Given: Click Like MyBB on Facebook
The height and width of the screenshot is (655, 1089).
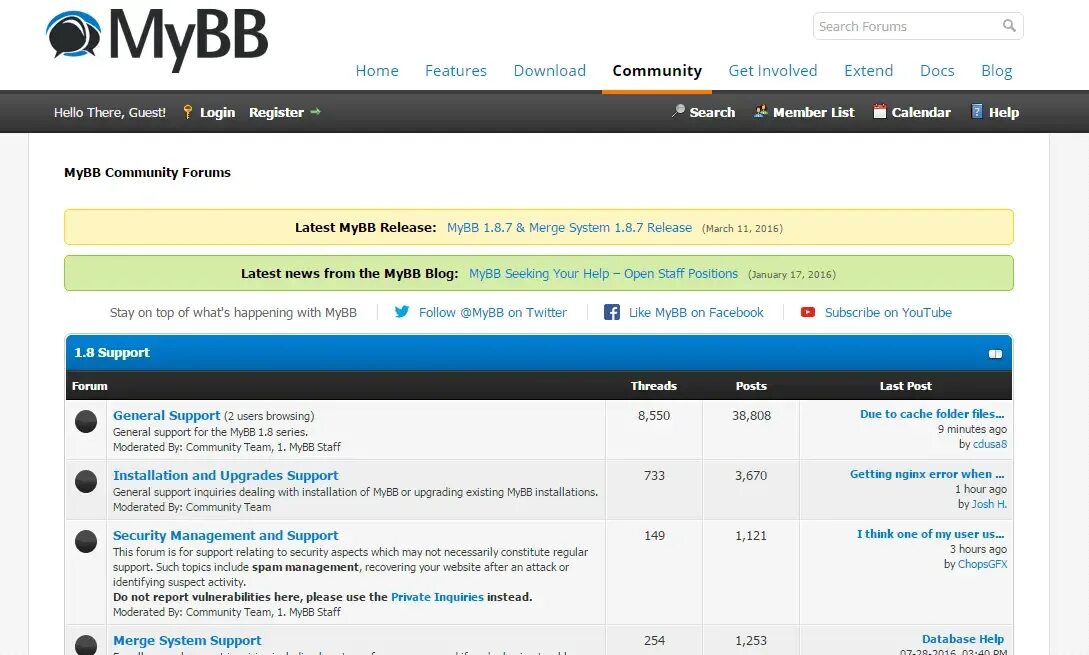Looking at the screenshot, I should [696, 313].
